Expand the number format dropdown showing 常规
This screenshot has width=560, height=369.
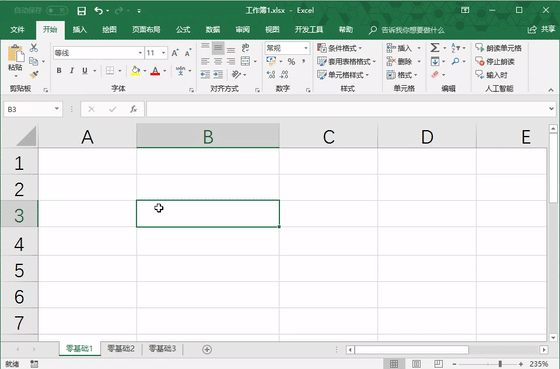306,48
